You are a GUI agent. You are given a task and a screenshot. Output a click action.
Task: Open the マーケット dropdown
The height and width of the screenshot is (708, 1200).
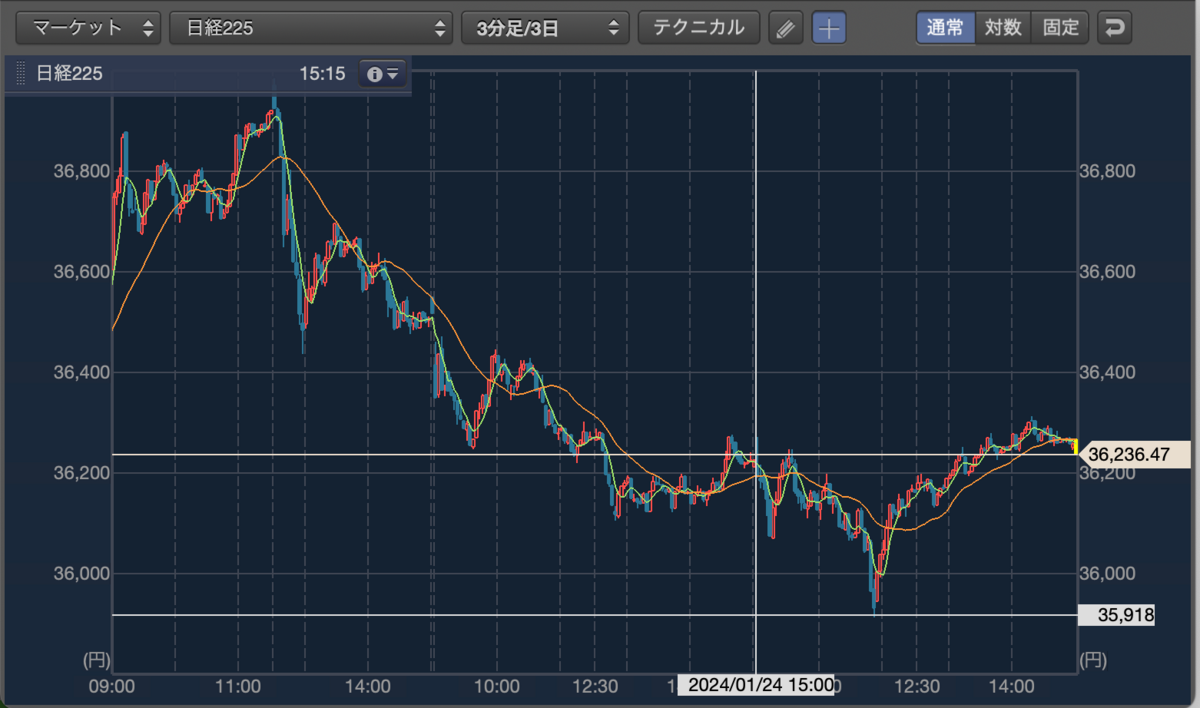tap(89, 27)
